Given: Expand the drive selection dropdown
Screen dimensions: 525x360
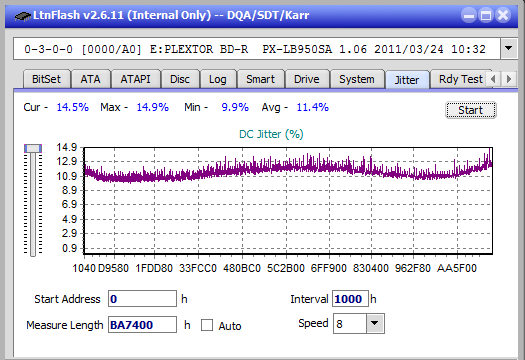Looking at the screenshot, I should click(x=509, y=49).
